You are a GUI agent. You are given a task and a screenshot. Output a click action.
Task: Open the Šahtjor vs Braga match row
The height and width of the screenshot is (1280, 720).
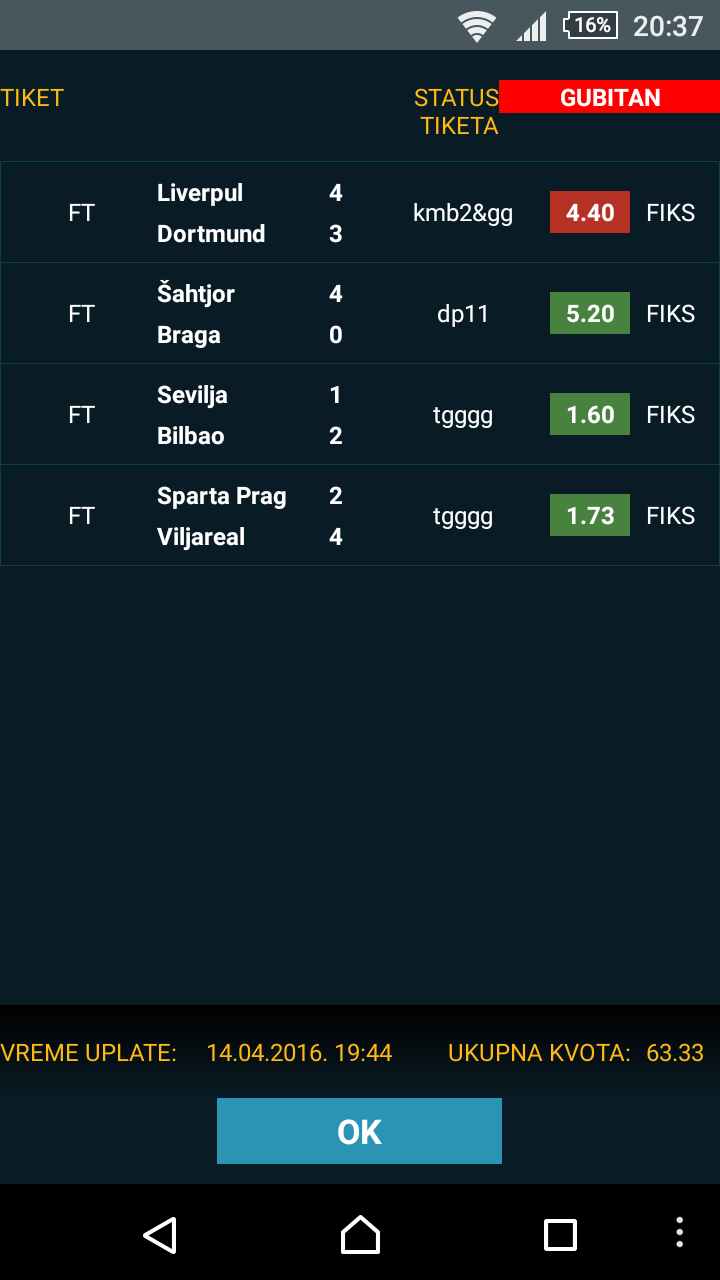point(360,313)
